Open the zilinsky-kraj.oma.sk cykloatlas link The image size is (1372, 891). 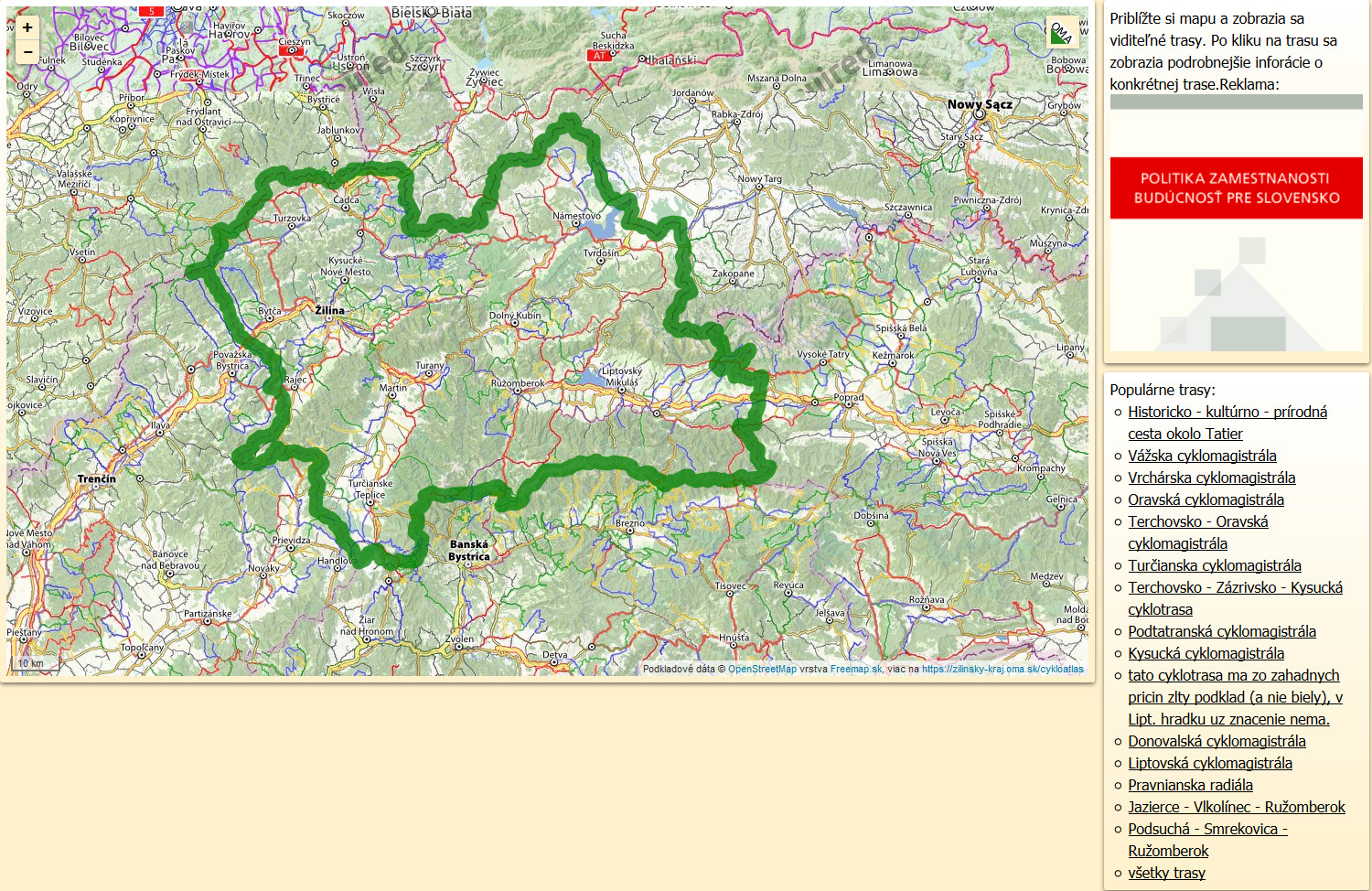[x=1002, y=669]
